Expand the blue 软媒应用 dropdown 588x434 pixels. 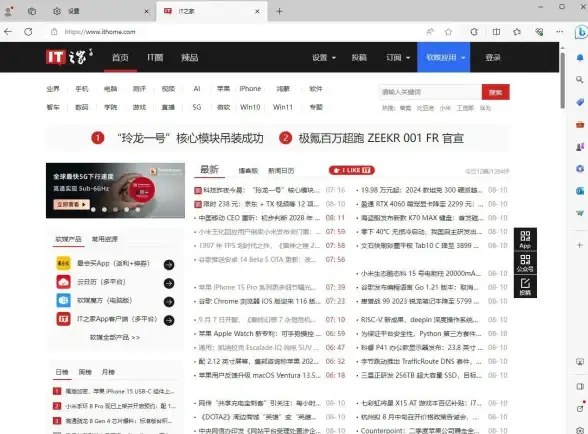pyautogui.click(x=444, y=57)
